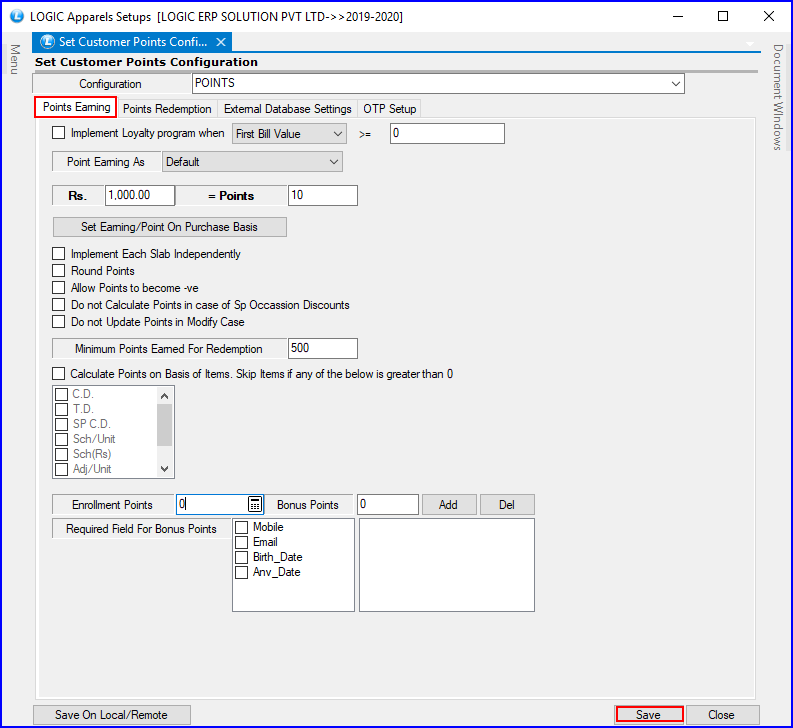This screenshot has height=728, width=793.
Task: Check Implement Each Slab Independently
Action: point(59,253)
